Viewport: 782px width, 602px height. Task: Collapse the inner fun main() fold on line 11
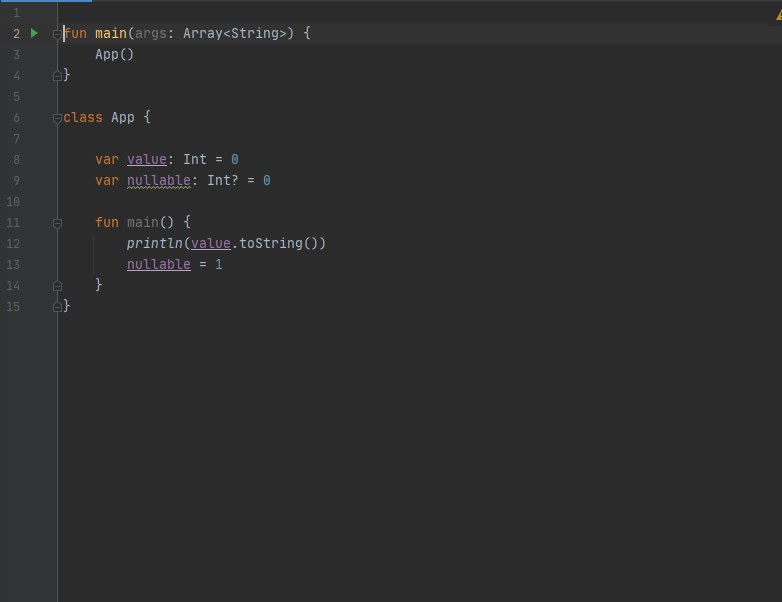57,223
